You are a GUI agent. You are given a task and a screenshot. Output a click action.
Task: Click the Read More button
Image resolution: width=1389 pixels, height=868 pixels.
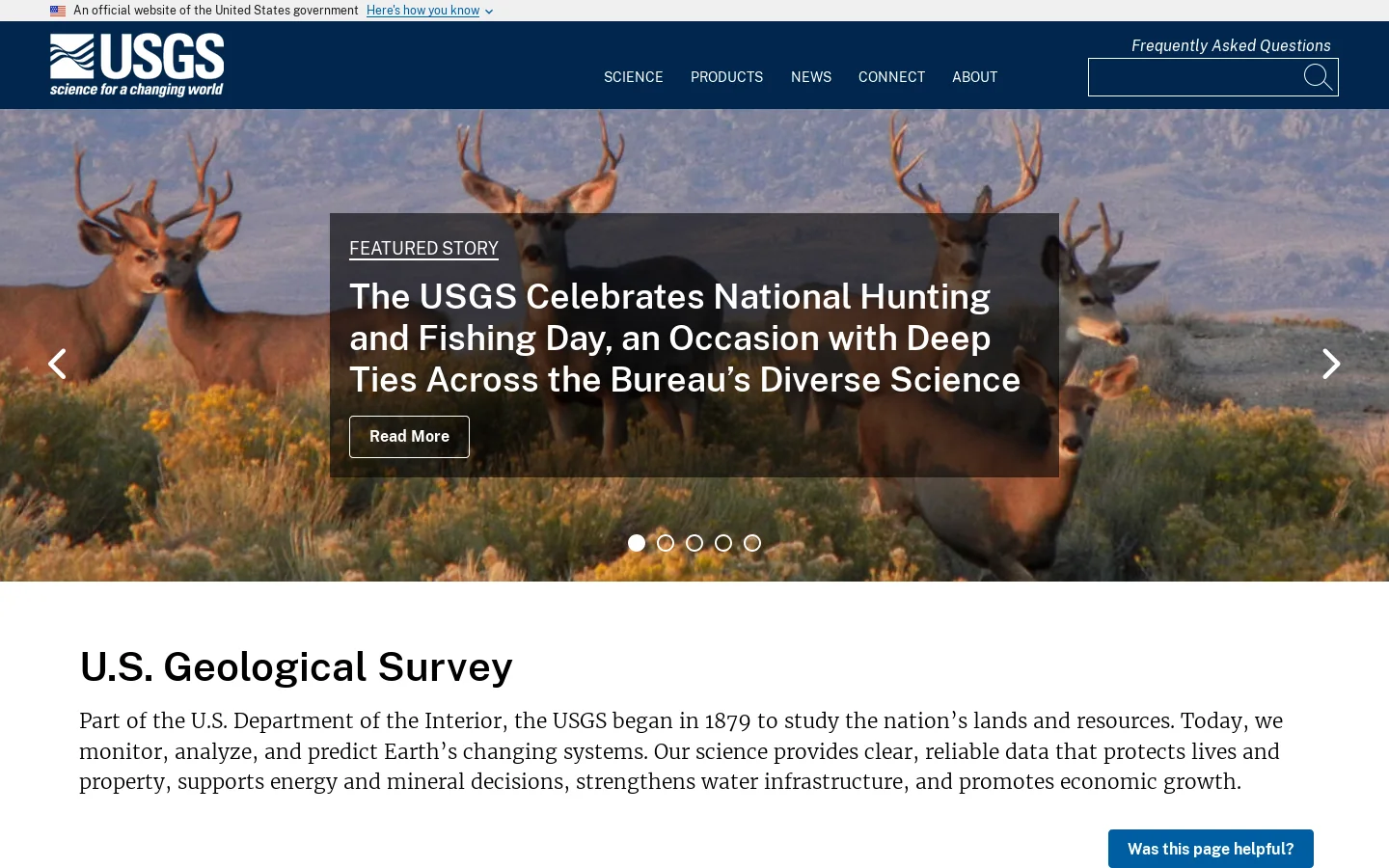pyautogui.click(x=409, y=437)
